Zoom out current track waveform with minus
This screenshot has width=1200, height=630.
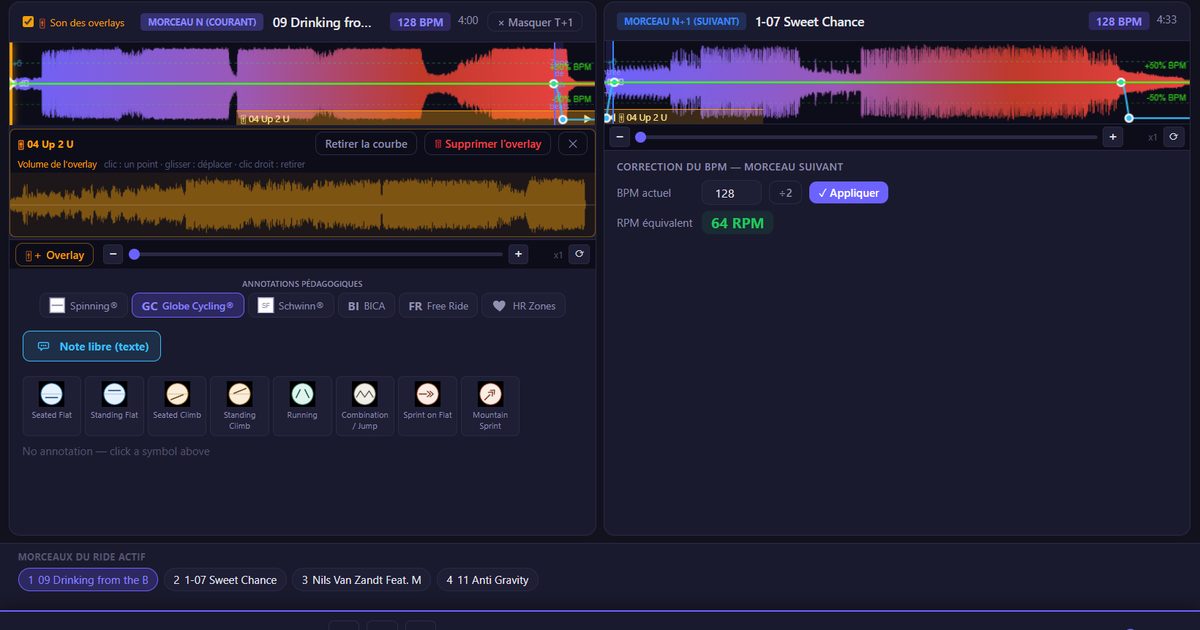coord(114,255)
